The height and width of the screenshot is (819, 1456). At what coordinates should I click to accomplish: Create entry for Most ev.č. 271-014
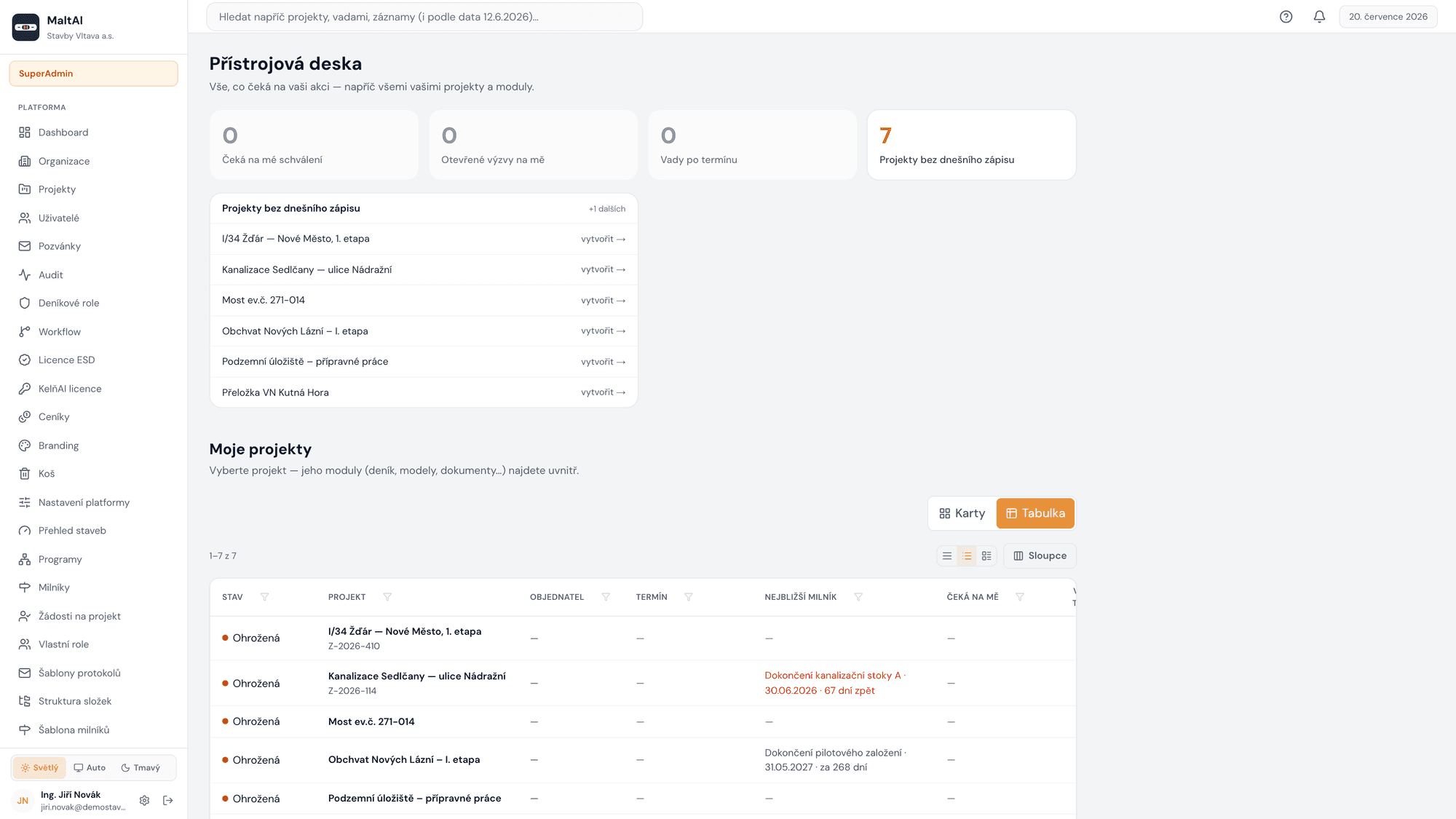603,300
